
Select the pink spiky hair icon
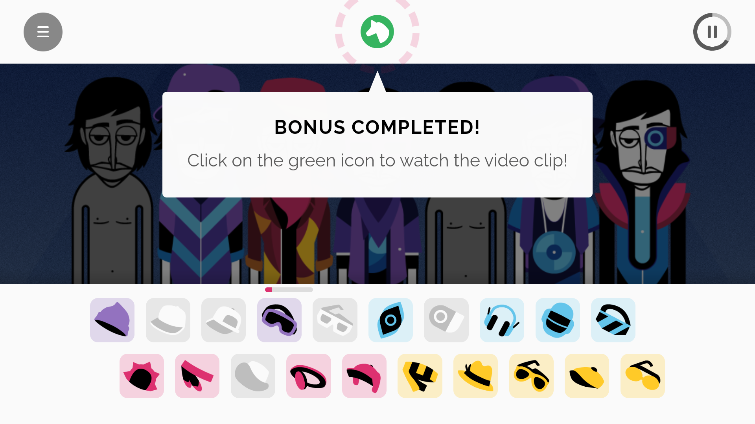[x=142, y=376]
